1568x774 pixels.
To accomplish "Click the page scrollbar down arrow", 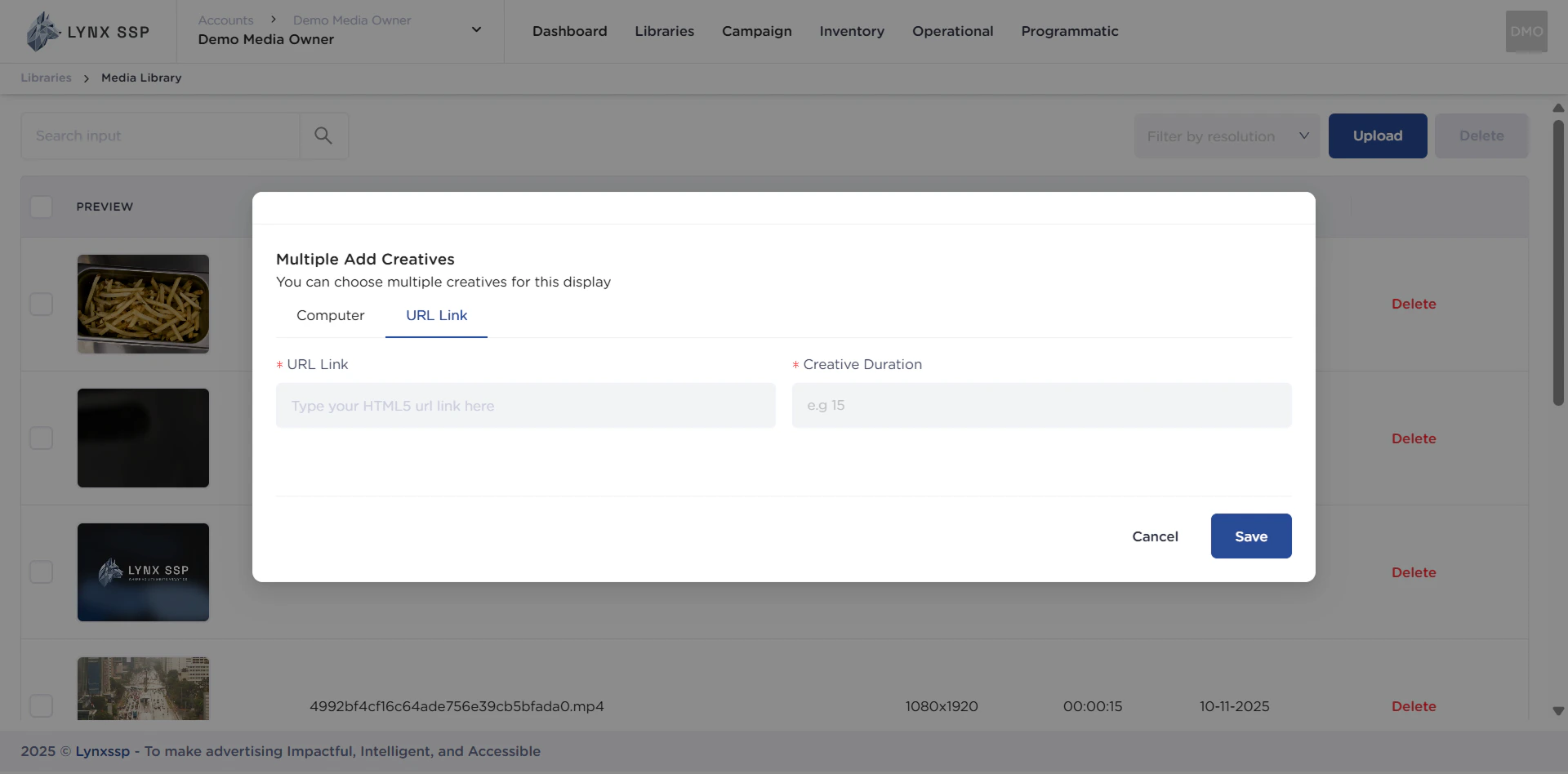I will 1558,711.
